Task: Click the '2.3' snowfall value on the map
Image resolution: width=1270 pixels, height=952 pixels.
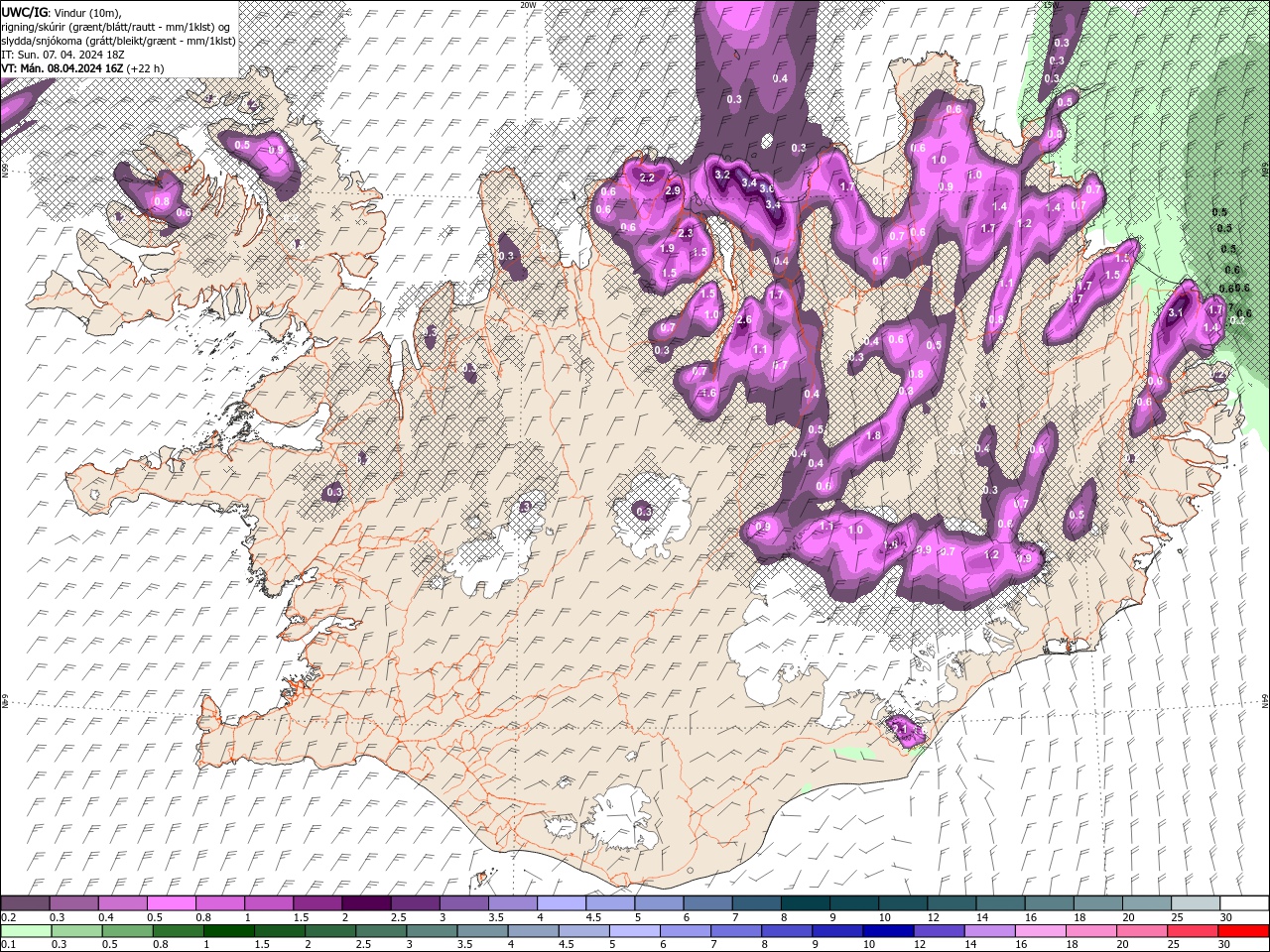Action: (686, 233)
